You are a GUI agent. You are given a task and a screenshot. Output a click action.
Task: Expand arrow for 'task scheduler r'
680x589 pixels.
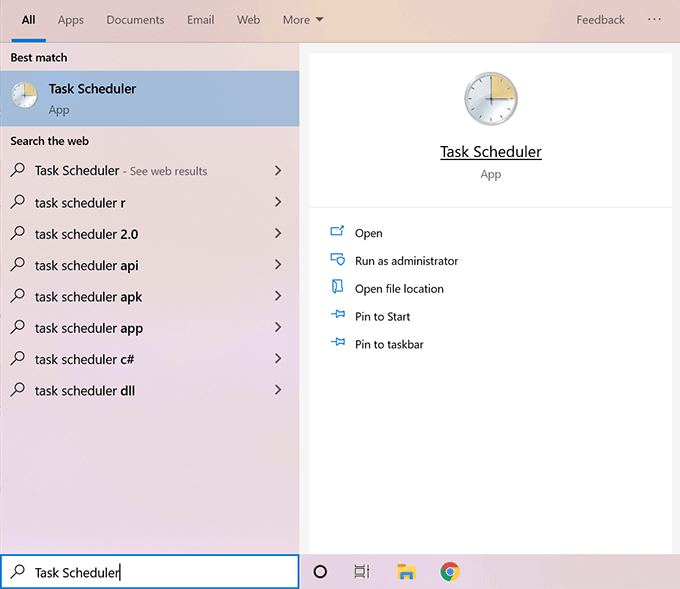point(278,202)
